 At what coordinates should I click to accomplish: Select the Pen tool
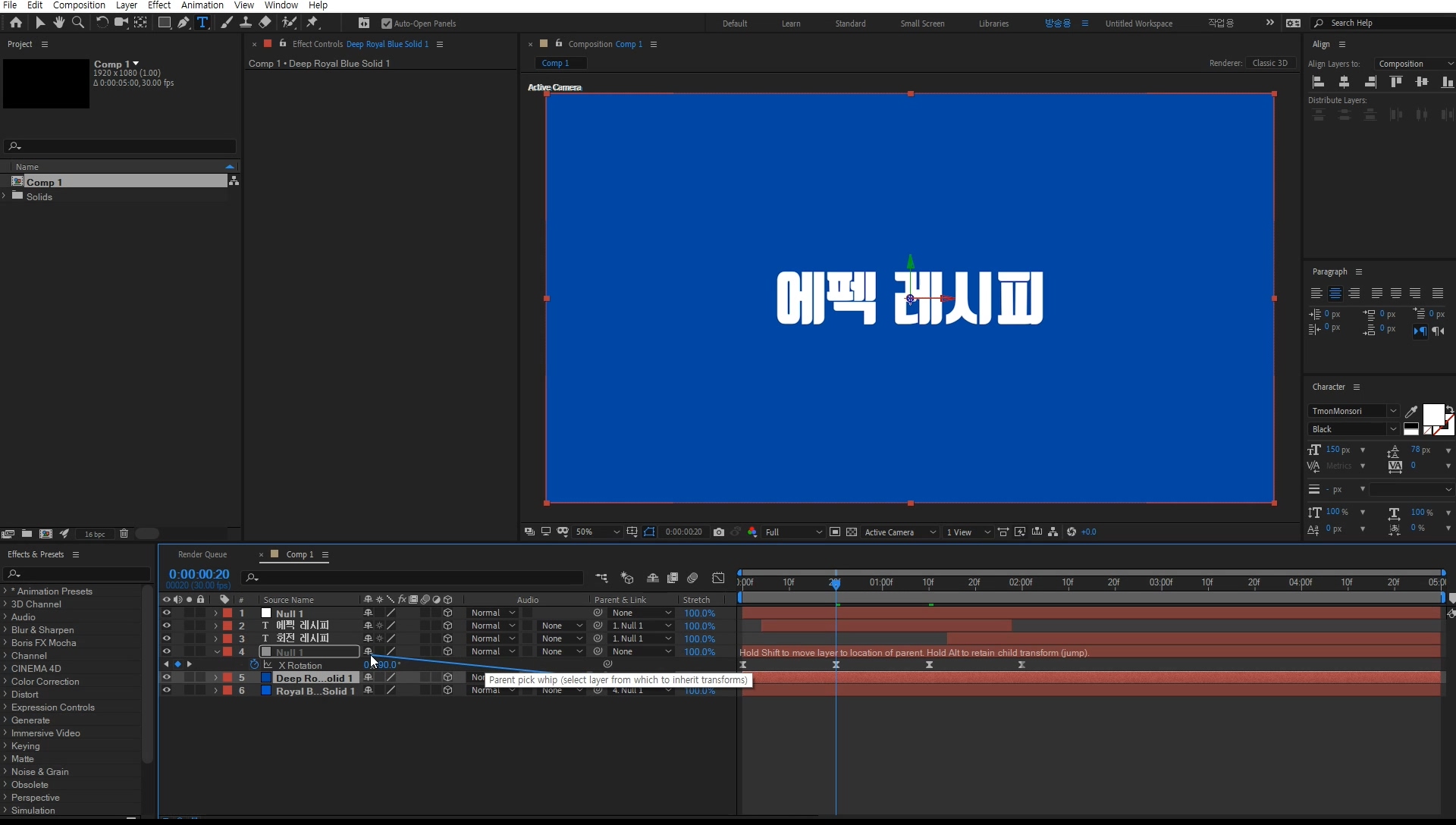(x=184, y=23)
